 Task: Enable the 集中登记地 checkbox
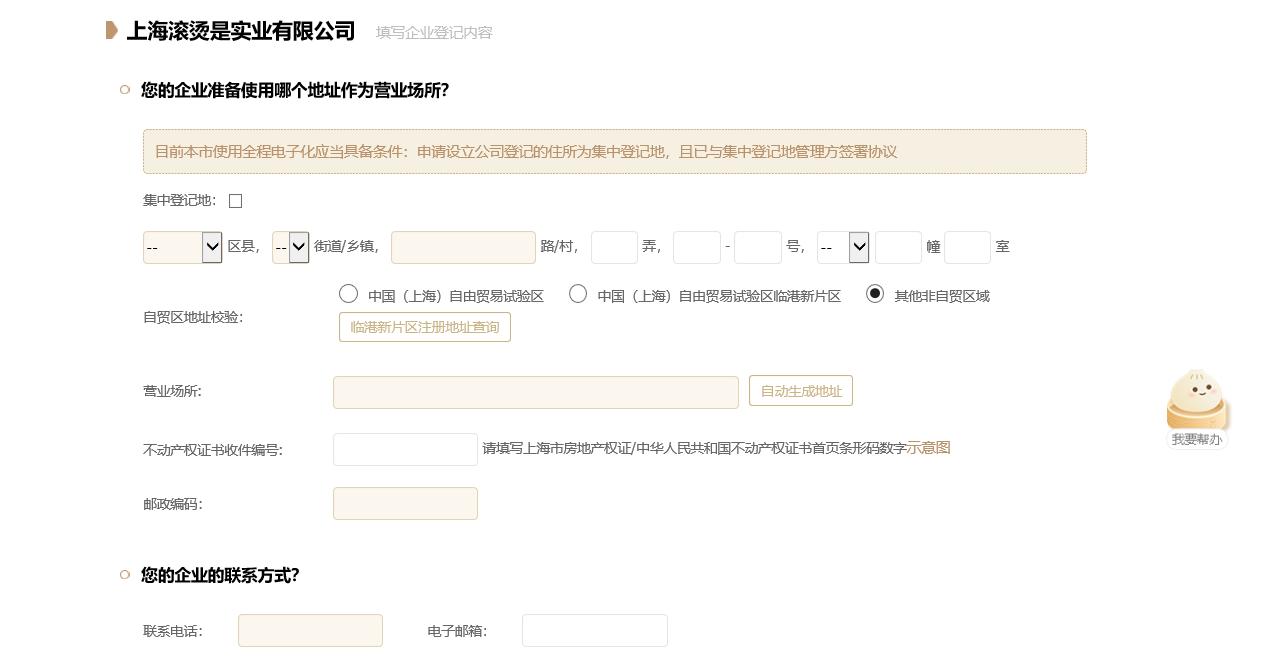[x=235, y=201]
